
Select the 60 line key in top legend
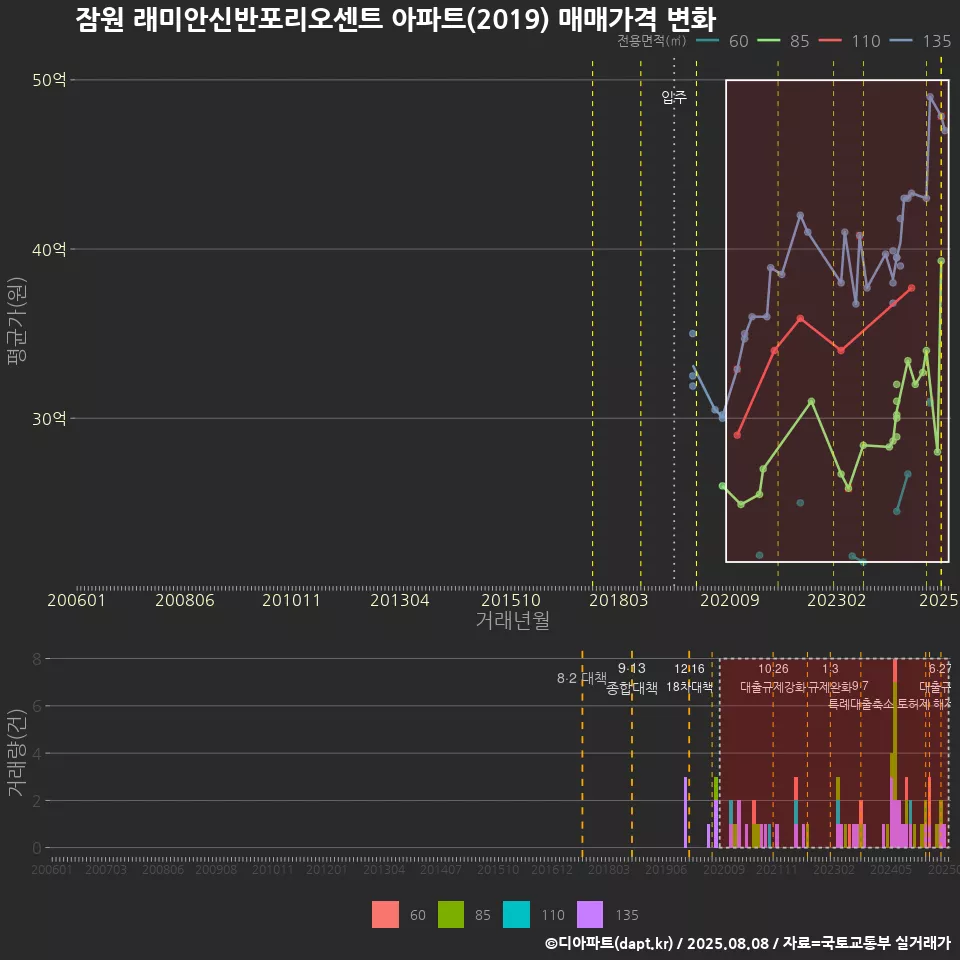coord(708,41)
